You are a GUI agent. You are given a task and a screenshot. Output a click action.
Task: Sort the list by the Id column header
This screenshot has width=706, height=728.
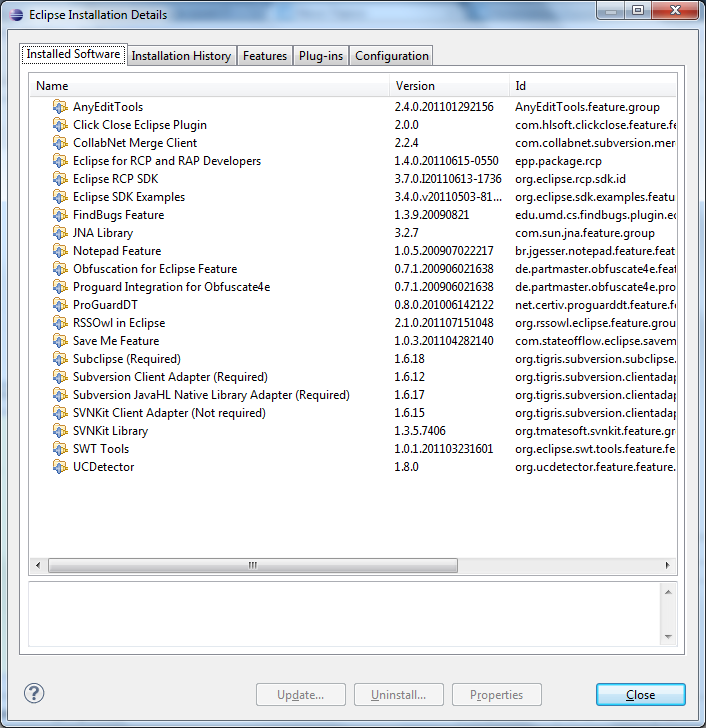(x=593, y=86)
